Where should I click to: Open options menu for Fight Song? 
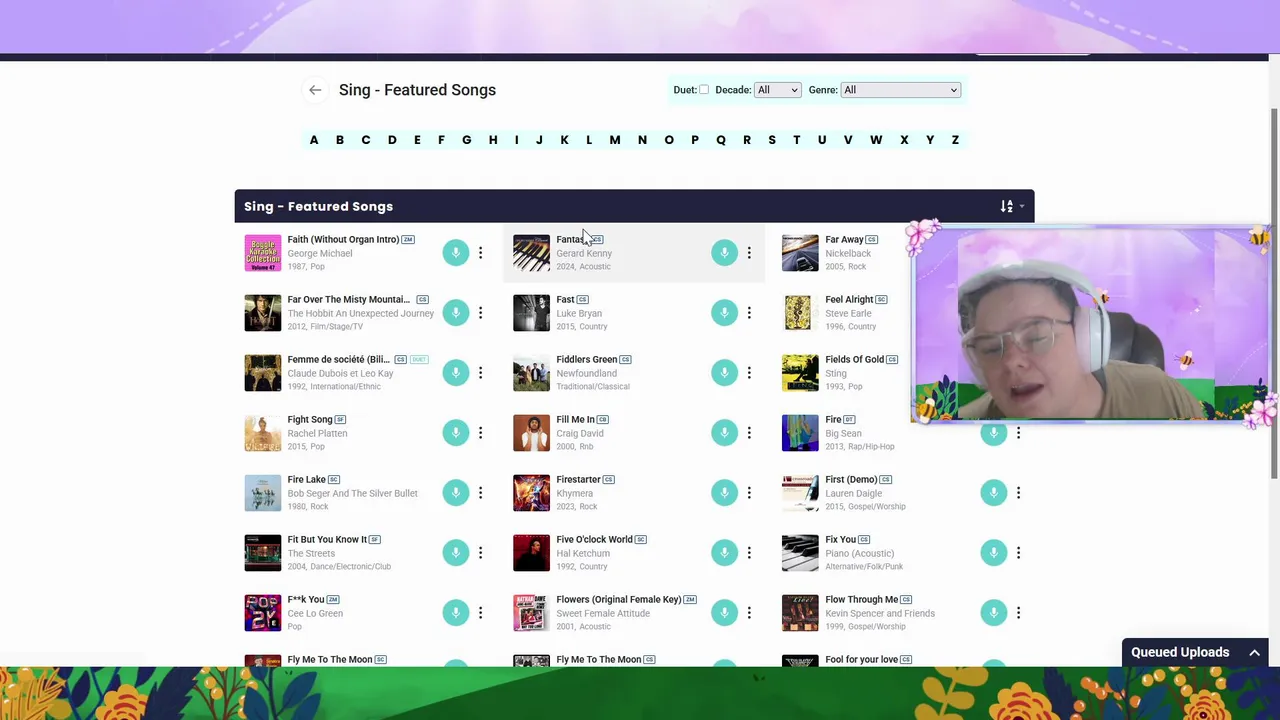[480, 433]
